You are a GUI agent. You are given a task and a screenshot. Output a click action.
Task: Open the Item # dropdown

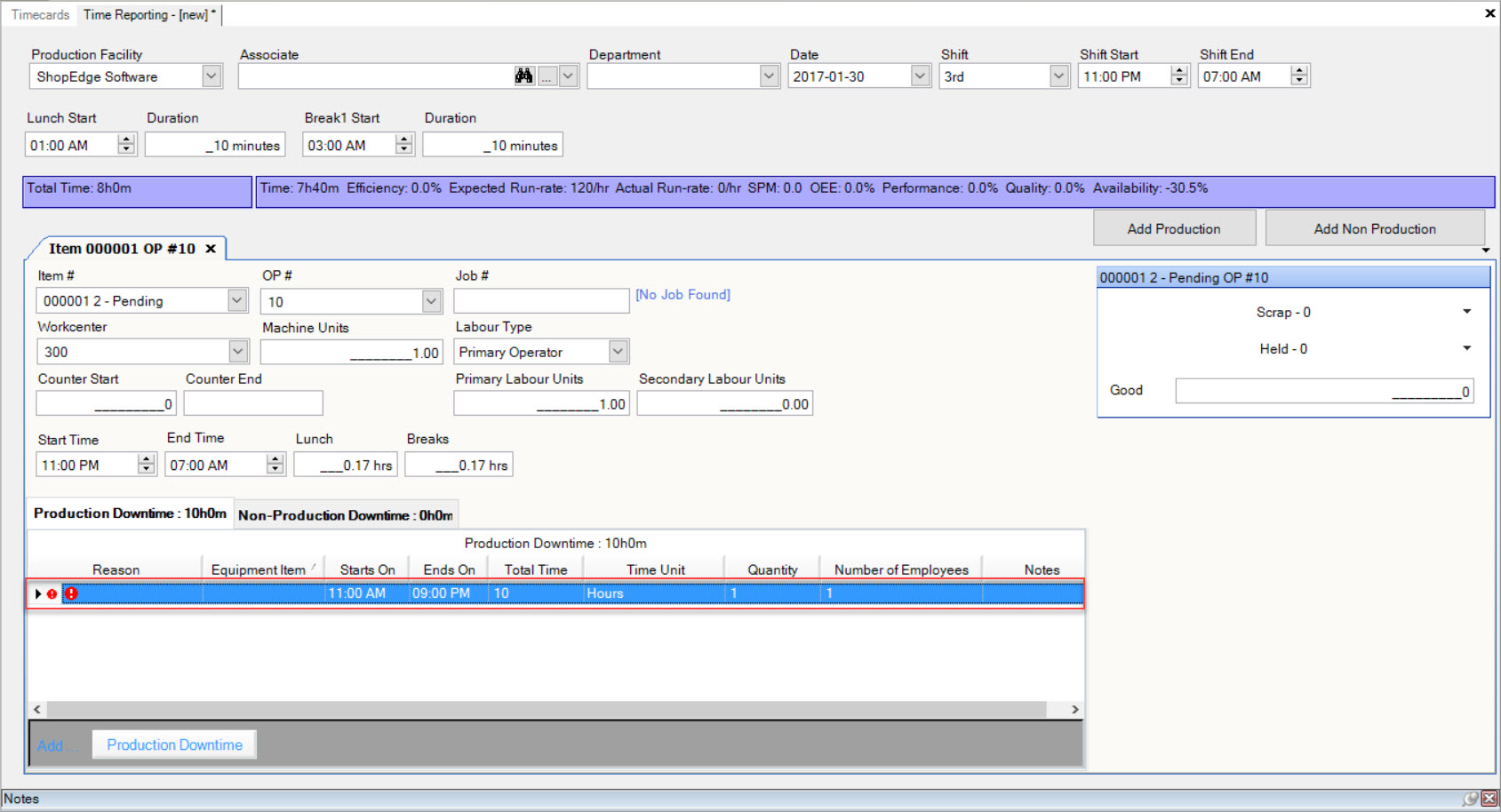[237, 300]
